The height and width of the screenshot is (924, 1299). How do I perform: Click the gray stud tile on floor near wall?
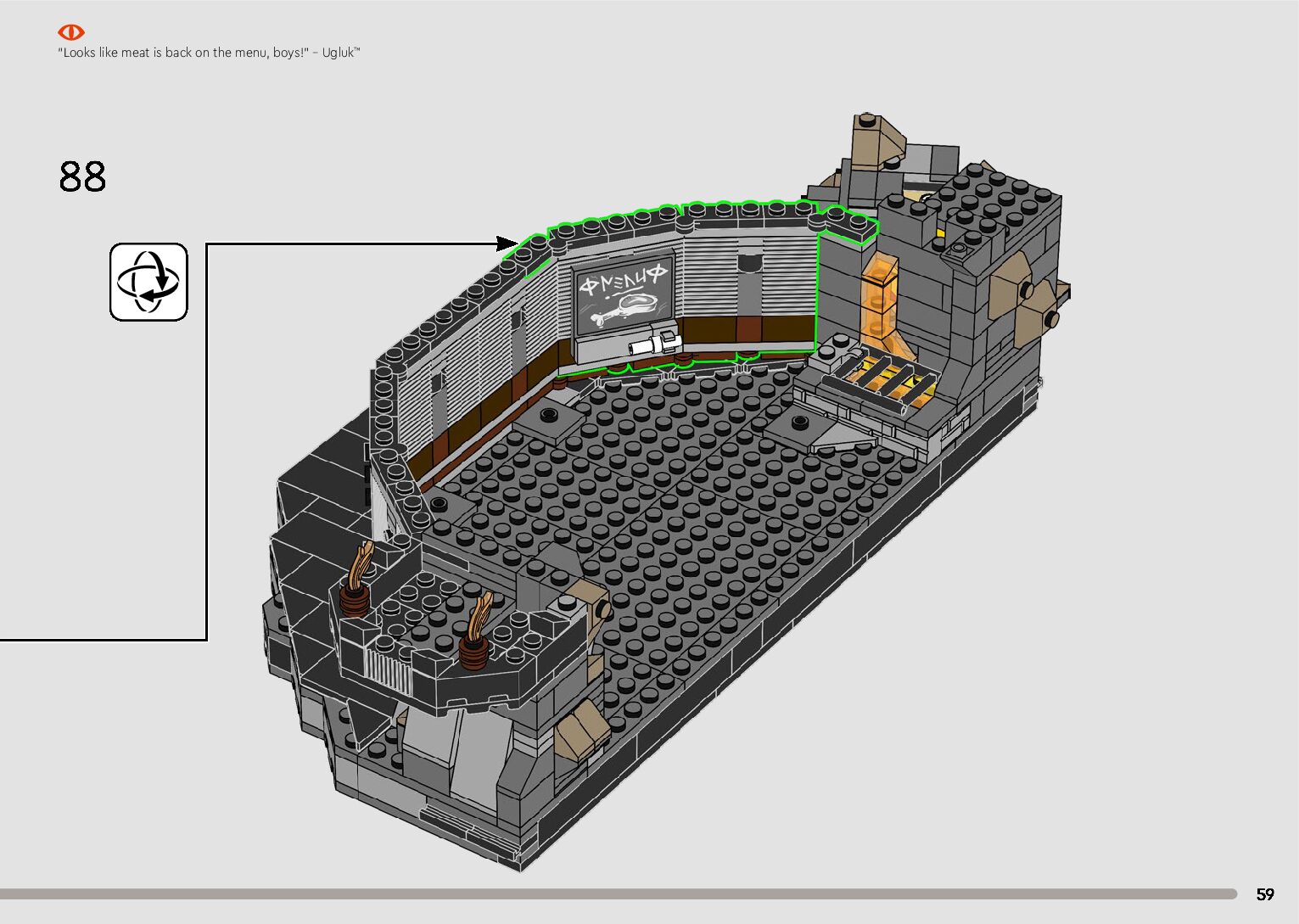click(549, 417)
